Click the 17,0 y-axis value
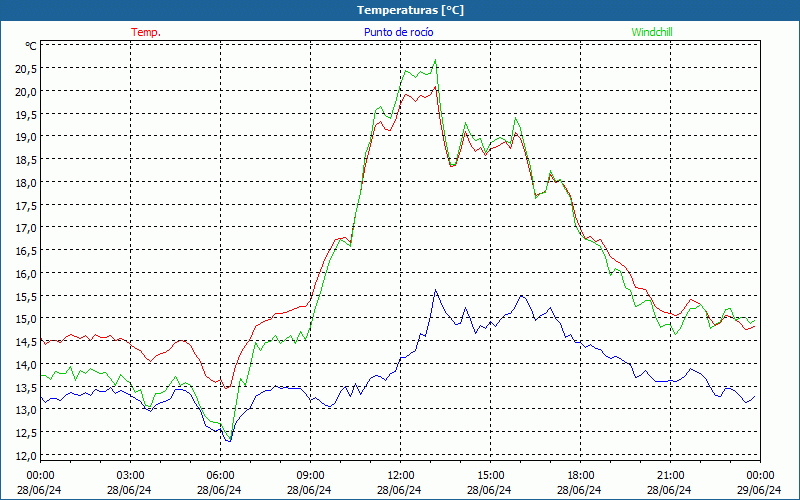Image resolution: width=800 pixels, height=500 pixels. (x=26, y=228)
